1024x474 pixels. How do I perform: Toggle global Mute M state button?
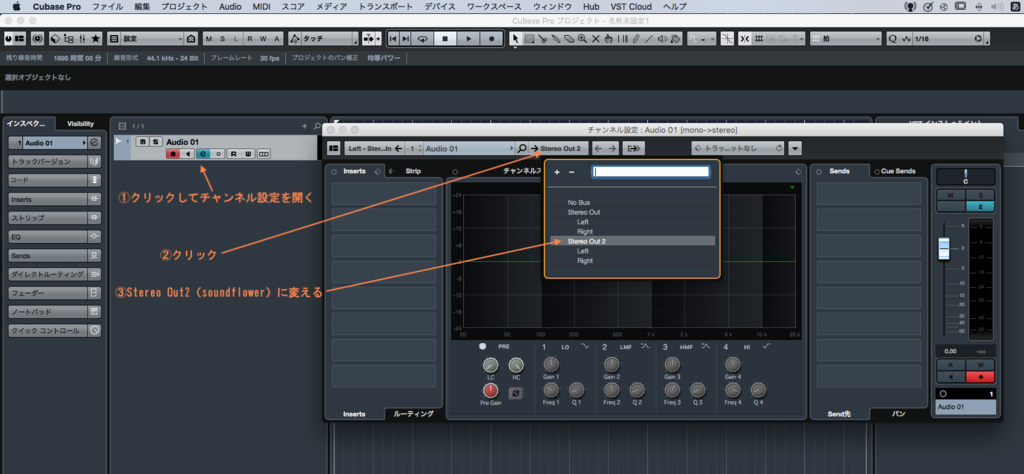click(x=209, y=39)
